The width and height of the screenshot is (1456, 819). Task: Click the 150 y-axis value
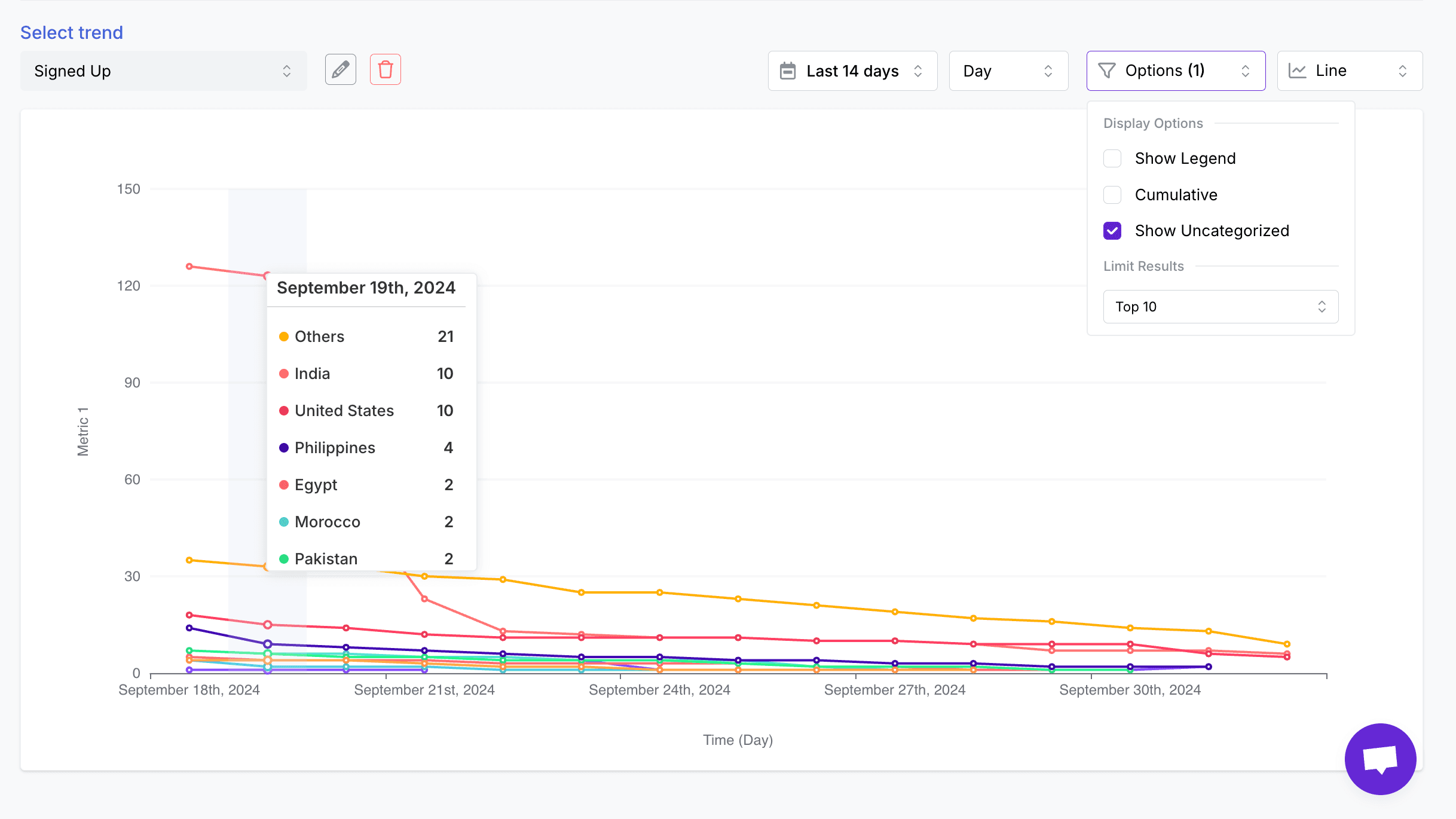point(129,189)
